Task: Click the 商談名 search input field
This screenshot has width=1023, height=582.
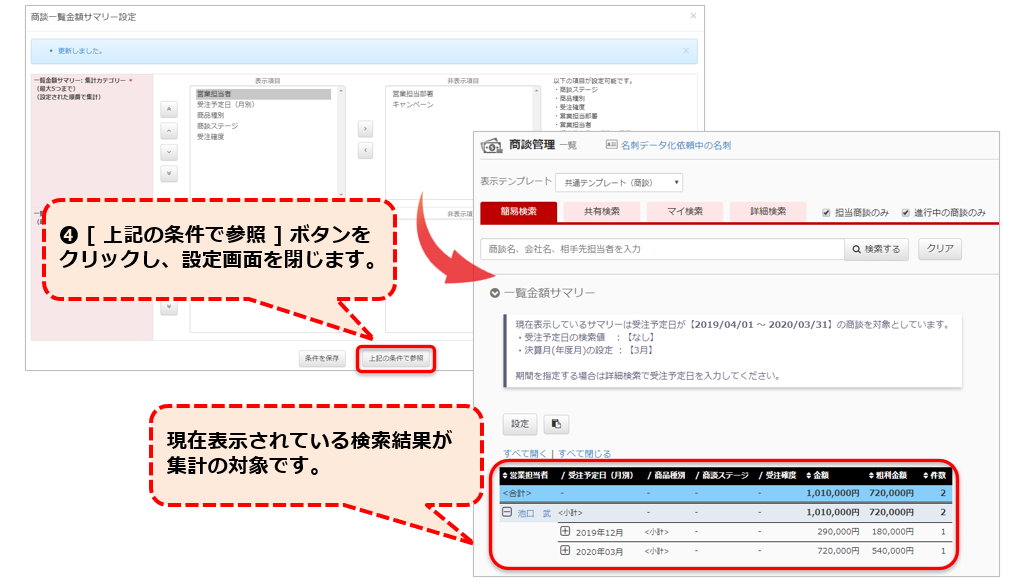Action: point(662,249)
